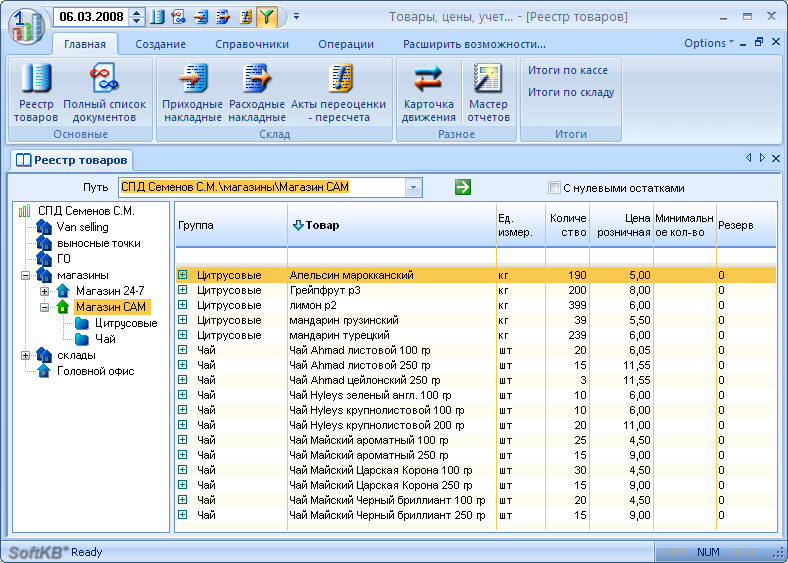Expand the лимон р2 row
The height and width of the screenshot is (563, 788).
click(182, 305)
